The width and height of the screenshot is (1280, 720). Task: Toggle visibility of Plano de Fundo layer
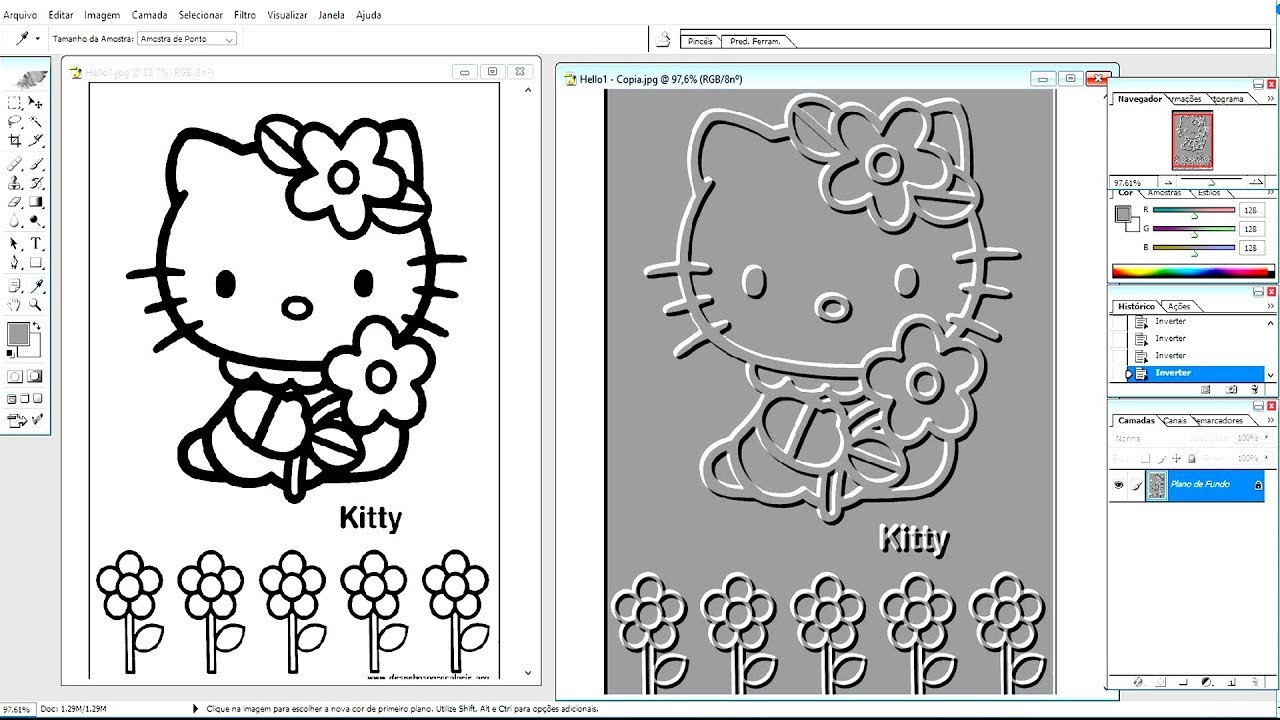click(1119, 485)
